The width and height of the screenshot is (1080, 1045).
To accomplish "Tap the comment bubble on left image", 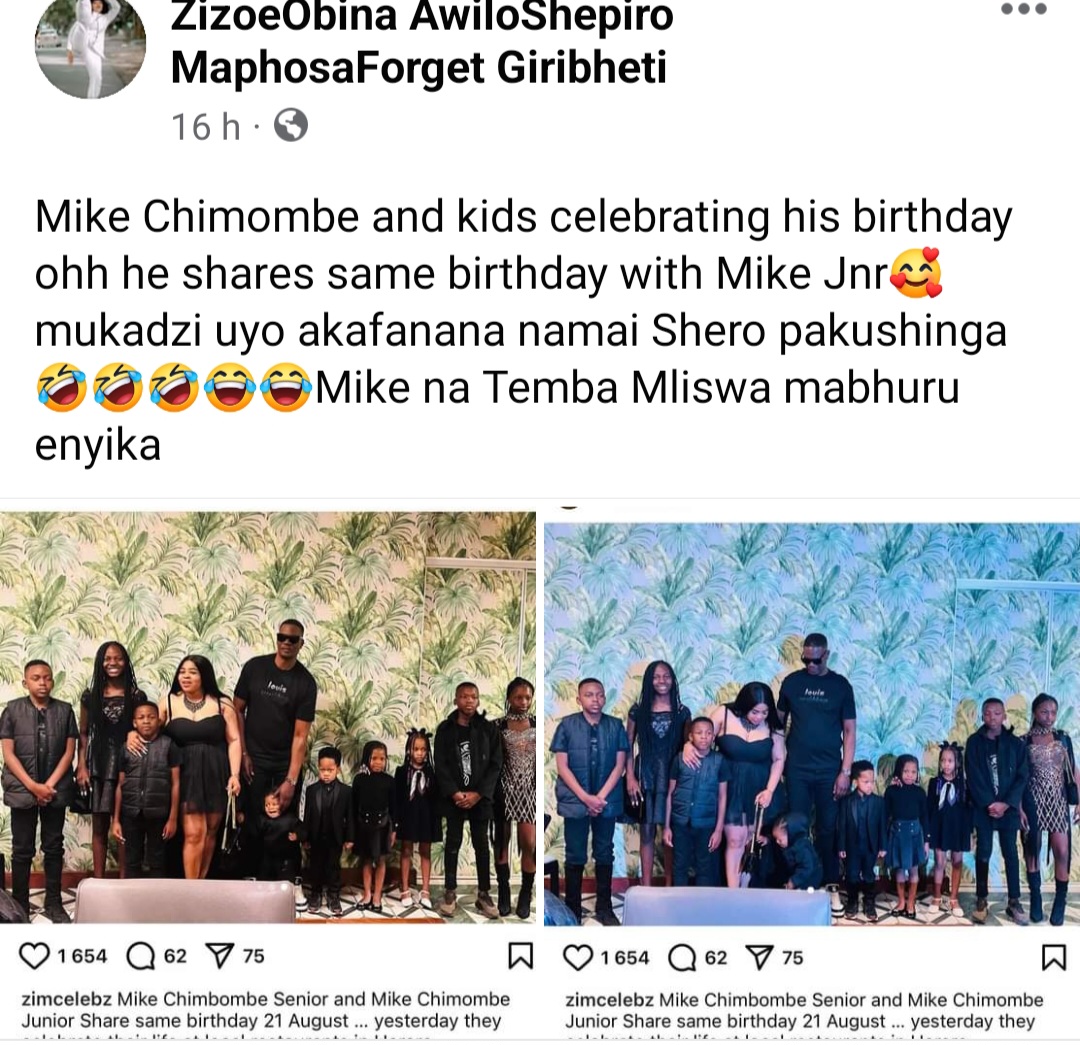I will pos(141,956).
